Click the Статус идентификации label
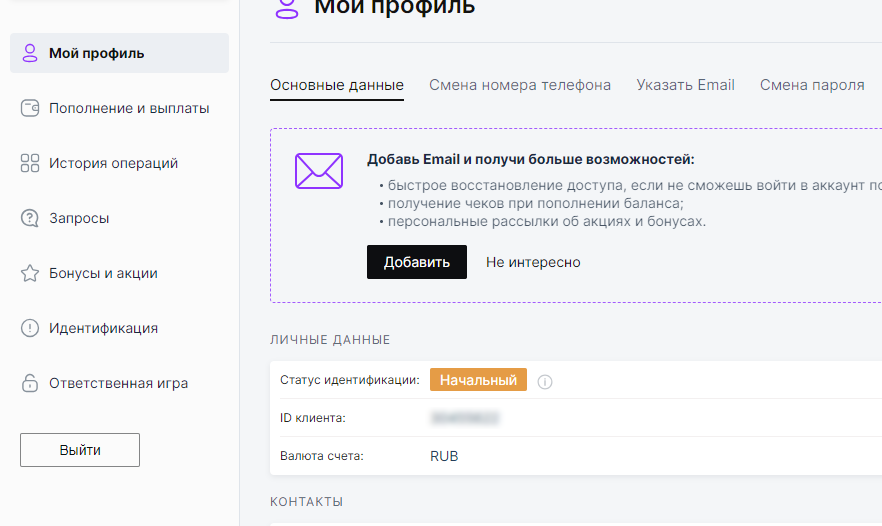The width and height of the screenshot is (882, 526). 350,380
